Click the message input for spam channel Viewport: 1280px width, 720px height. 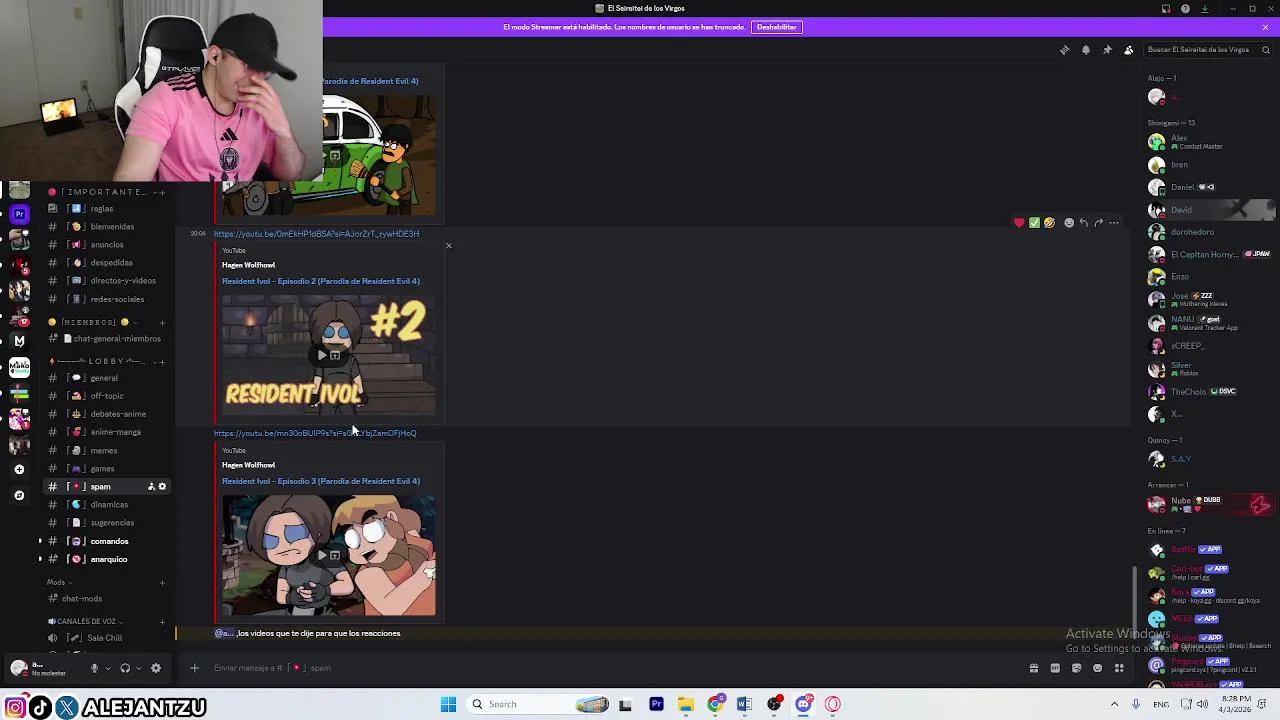click(600, 668)
